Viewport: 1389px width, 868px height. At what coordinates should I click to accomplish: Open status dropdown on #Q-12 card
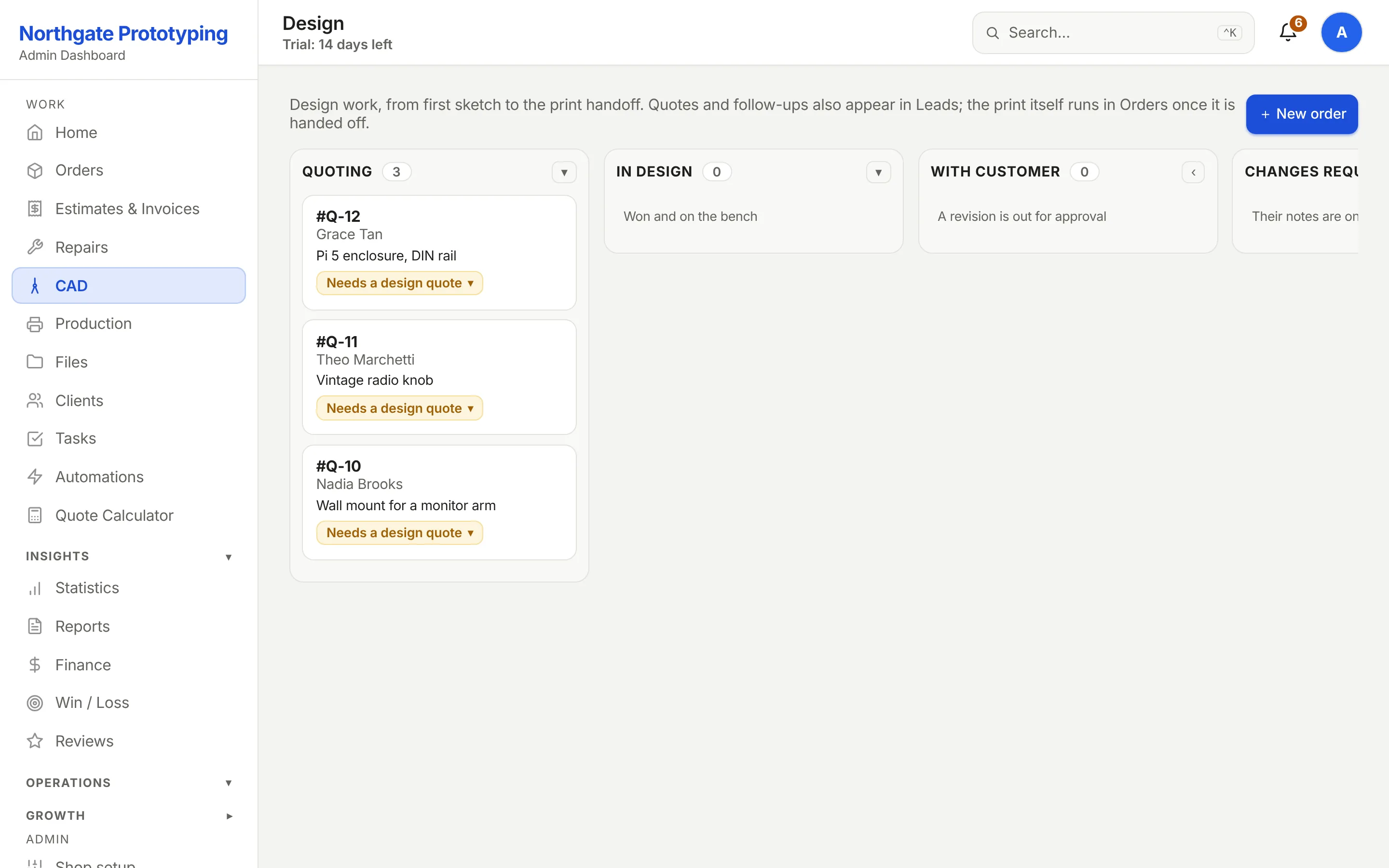coord(399,283)
